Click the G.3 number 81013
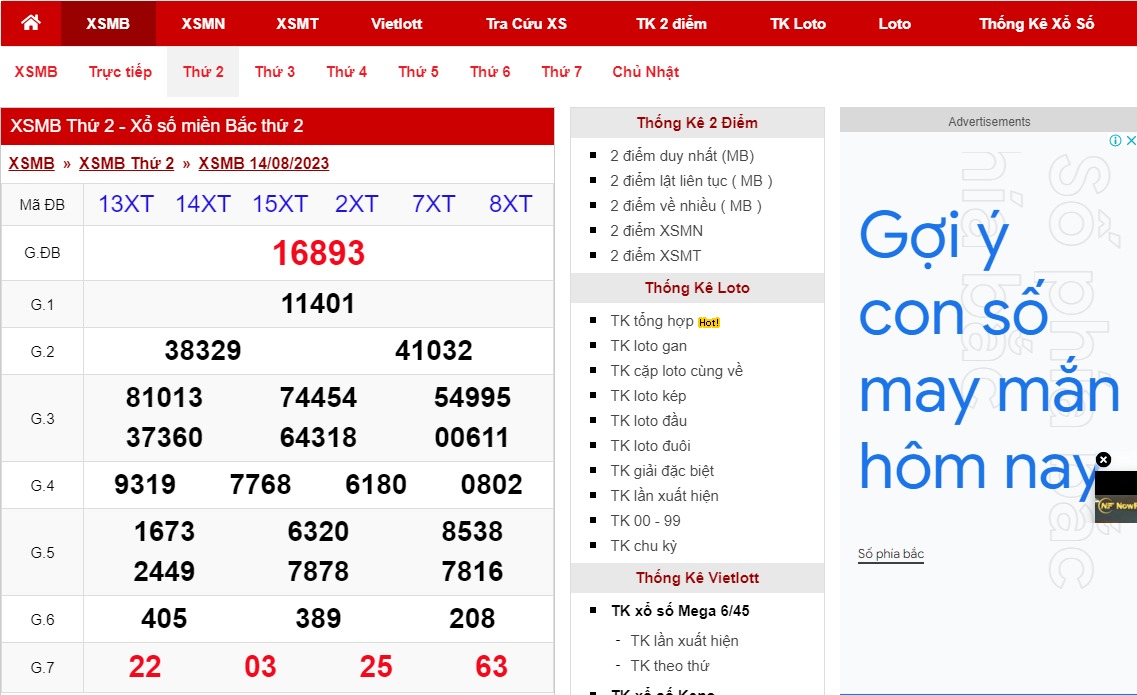 pos(164,398)
